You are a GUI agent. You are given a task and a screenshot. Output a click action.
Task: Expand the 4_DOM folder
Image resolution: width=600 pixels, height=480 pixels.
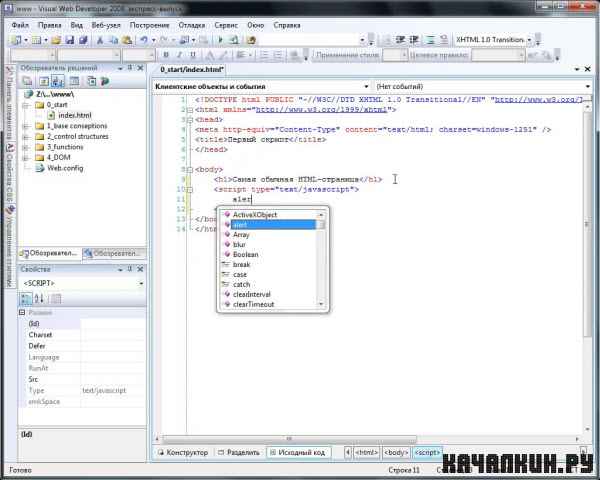[26, 158]
